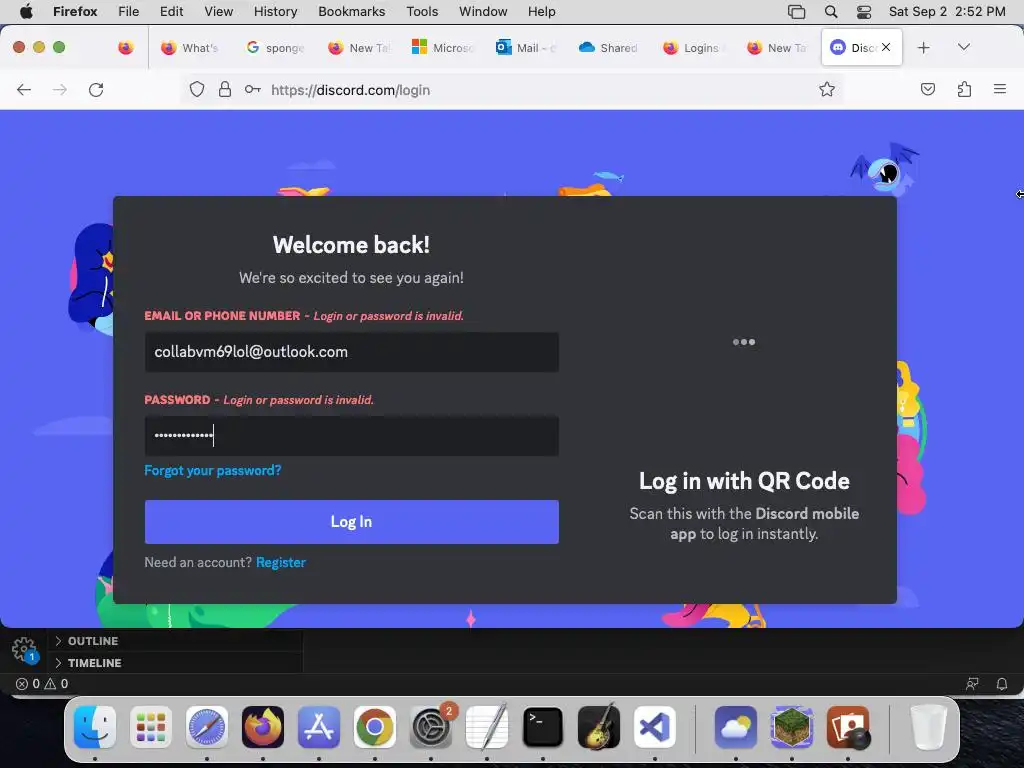The height and width of the screenshot is (768, 1024).
Task: Reload the Discord login page
Action: tap(96, 89)
